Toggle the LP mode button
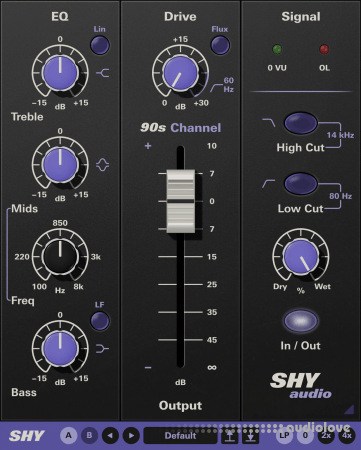 click(284, 435)
